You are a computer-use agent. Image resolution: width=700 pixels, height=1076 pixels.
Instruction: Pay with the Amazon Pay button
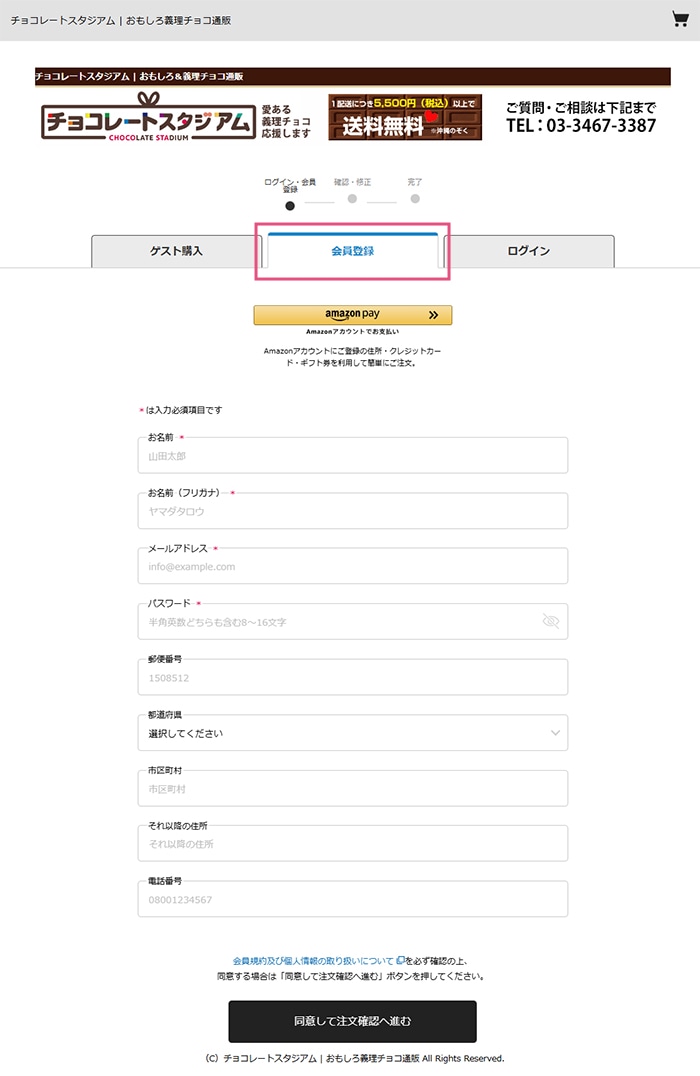coord(352,315)
